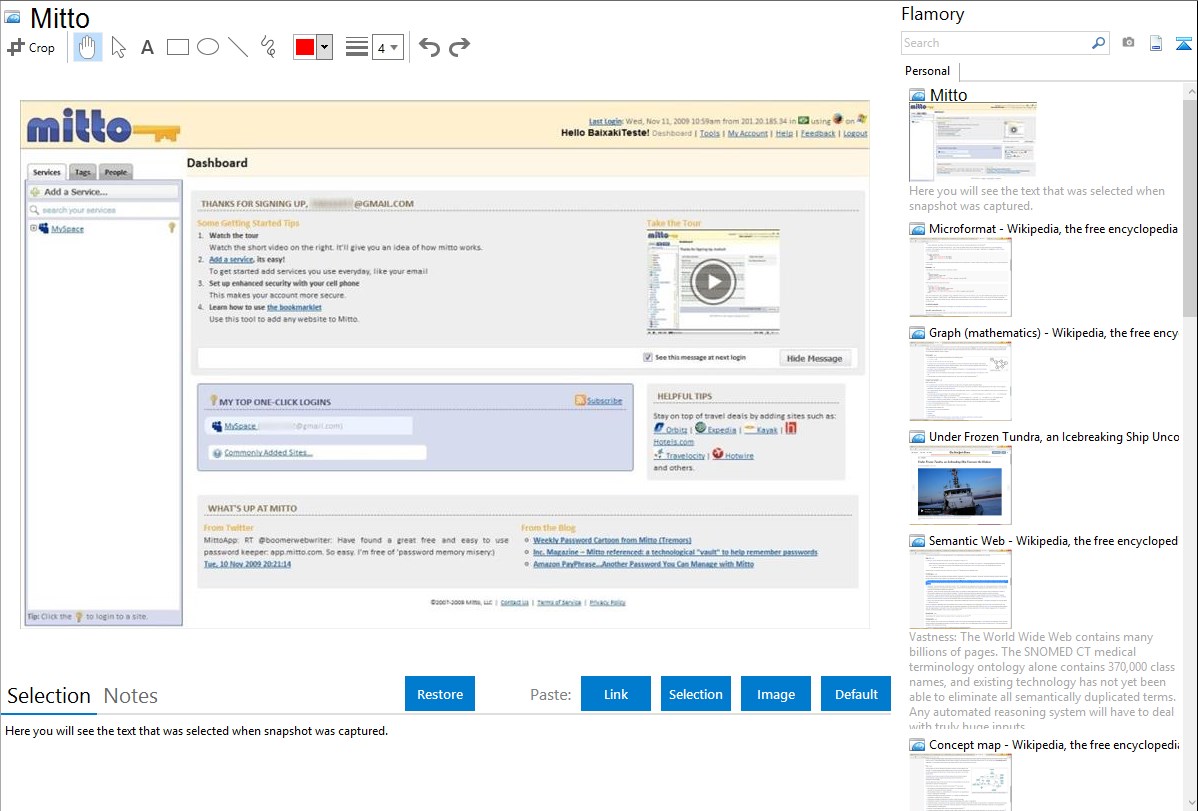The height and width of the screenshot is (811, 1198).
Task: Click the search your services field
Action: [x=103, y=209]
